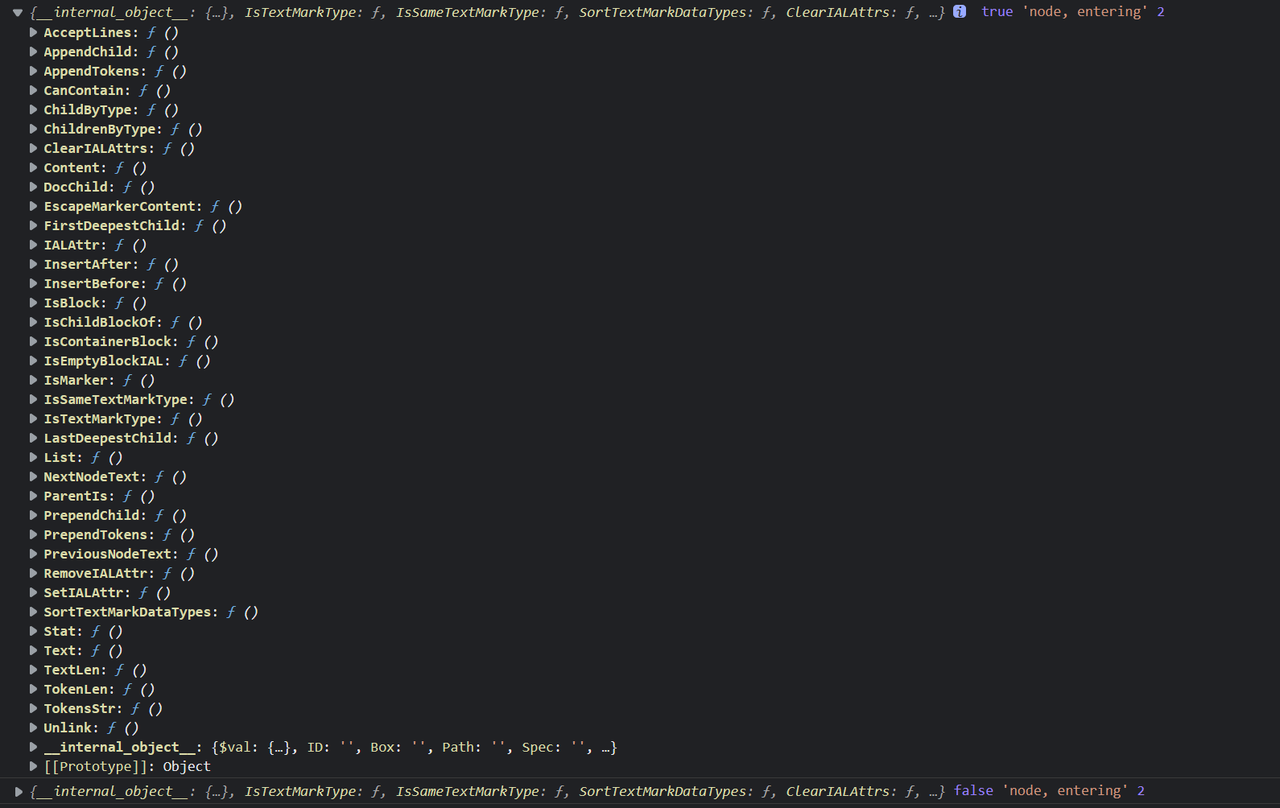Expand the IsSameTextMarkType function entry
The width and height of the screenshot is (1280, 808).
pos(33,399)
